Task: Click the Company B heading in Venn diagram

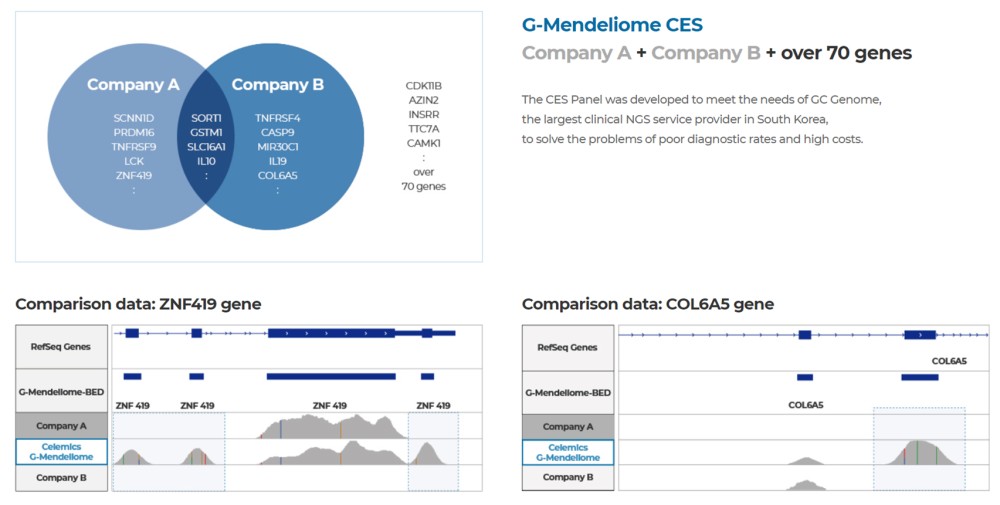Action: tap(277, 85)
